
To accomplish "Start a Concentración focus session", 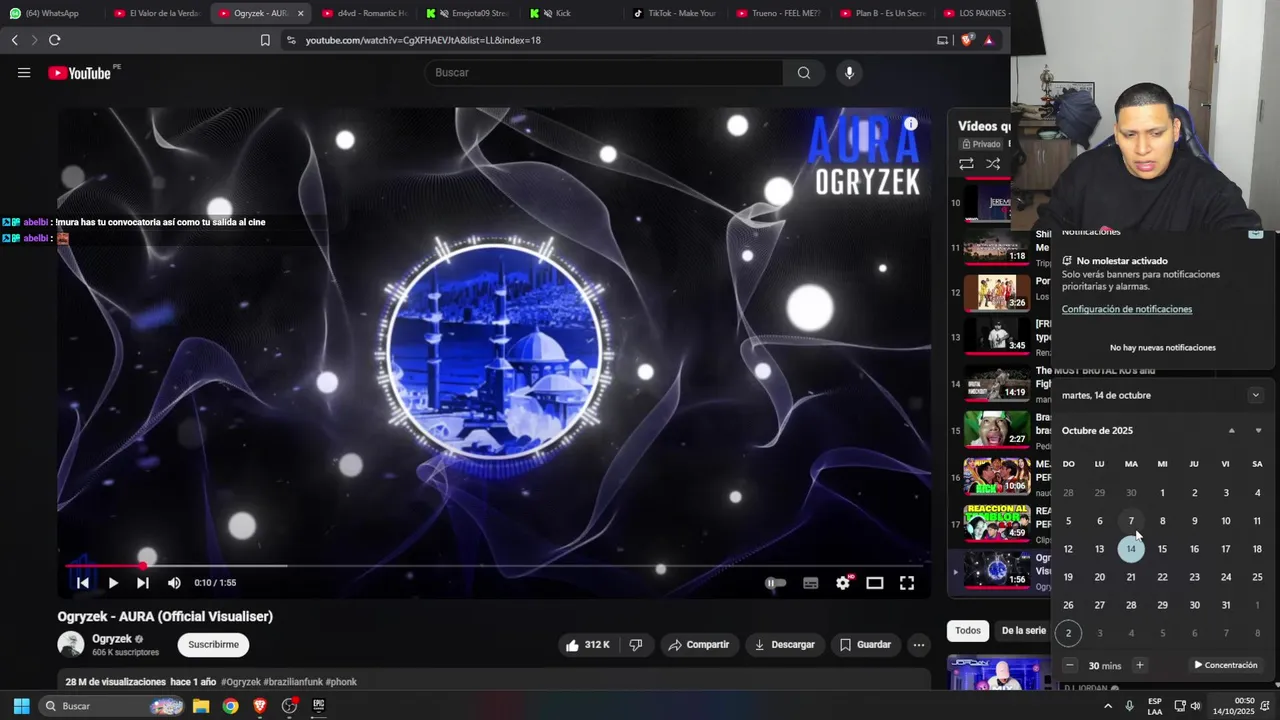I will click(x=1226, y=665).
